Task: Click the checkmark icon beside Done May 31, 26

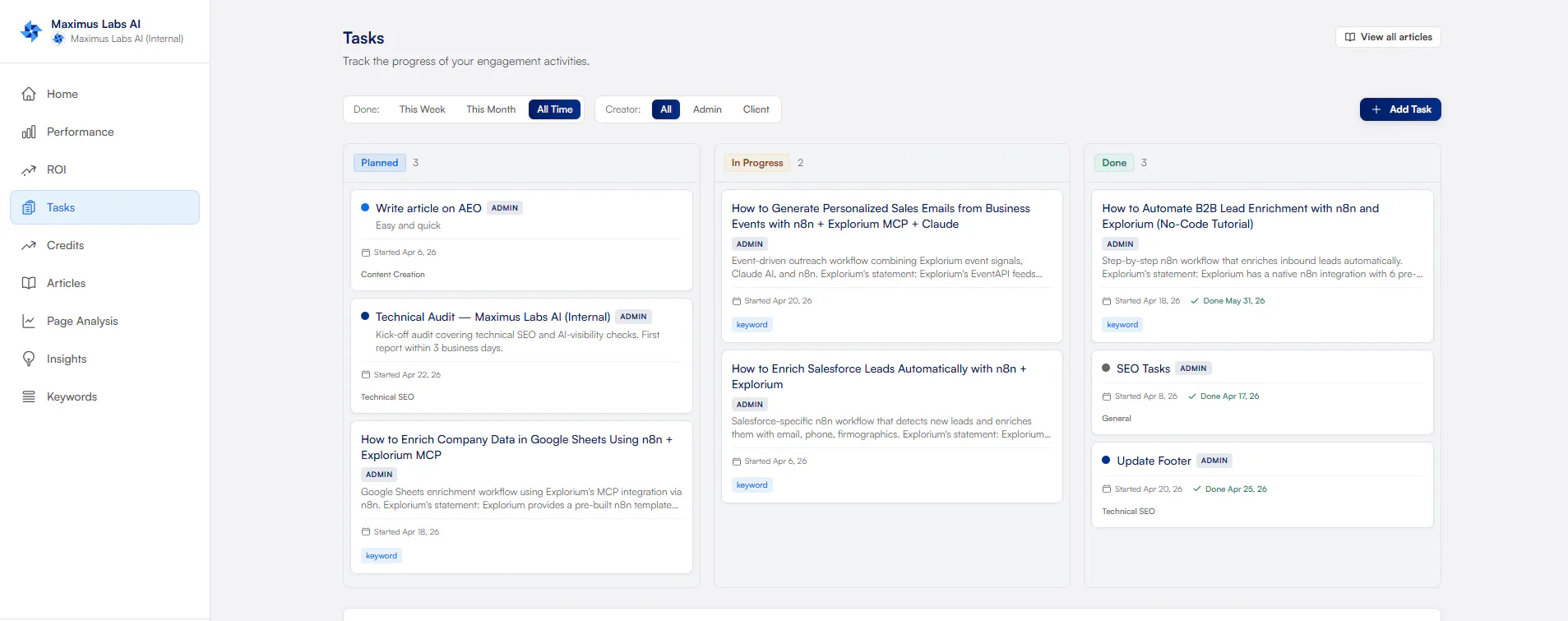Action: (x=1195, y=301)
